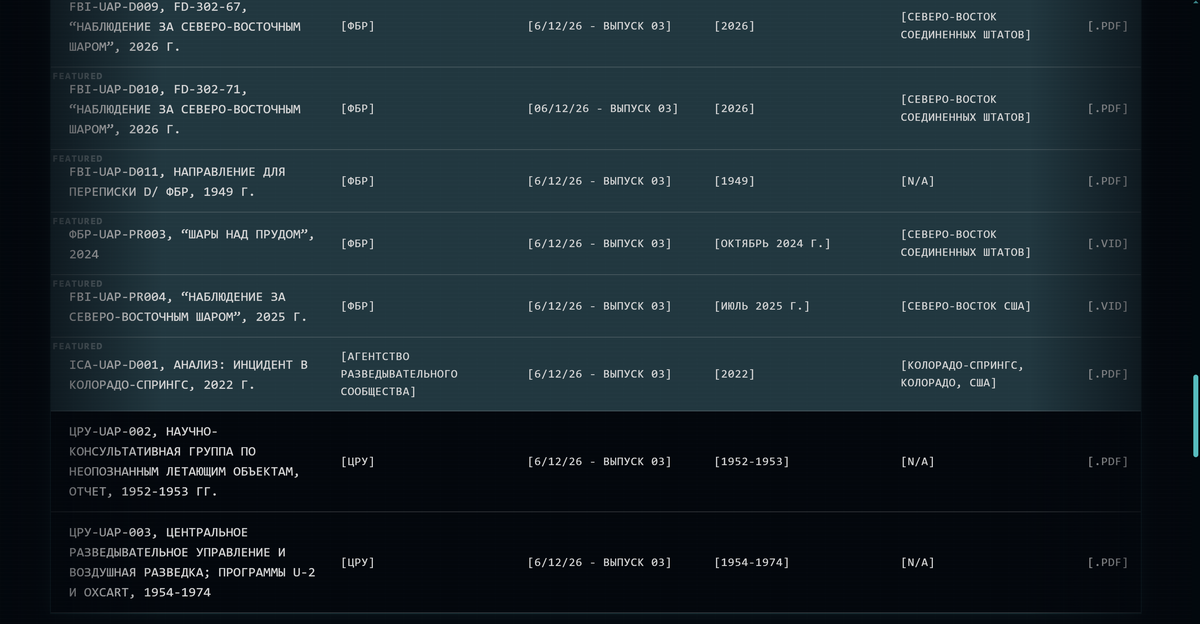This screenshot has height=624, width=1200.
Task: Click the [1952-1953] date cell
Action: coord(752,461)
